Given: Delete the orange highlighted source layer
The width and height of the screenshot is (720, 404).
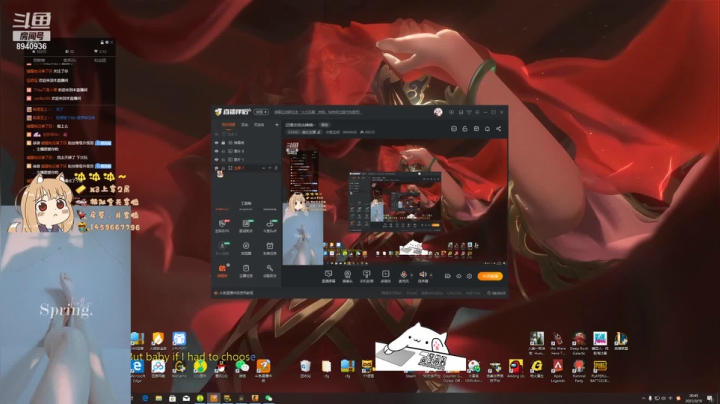Looking at the screenshot, I should (x=276, y=168).
